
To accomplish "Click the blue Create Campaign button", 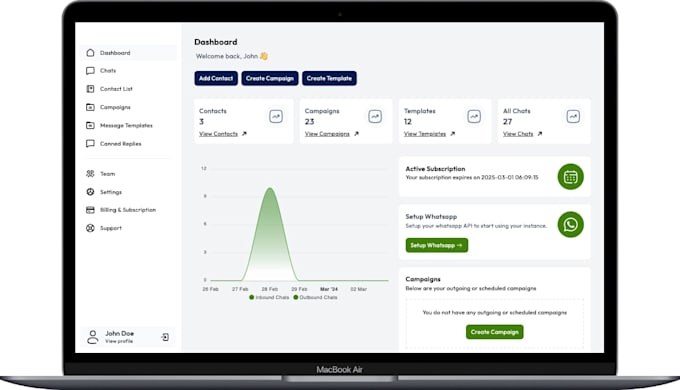I will [270, 79].
